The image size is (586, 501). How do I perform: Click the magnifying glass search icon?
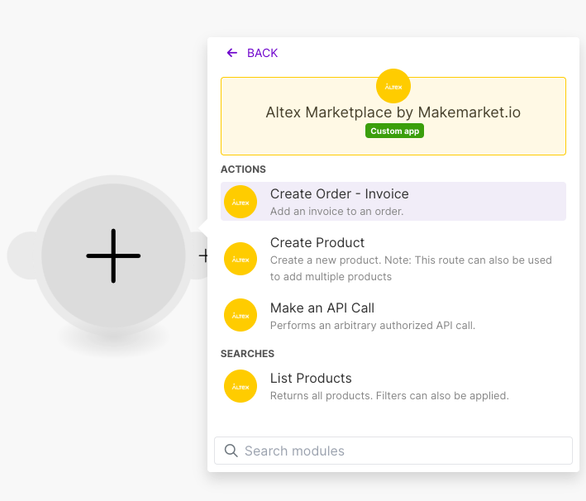[x=231, y=451]
